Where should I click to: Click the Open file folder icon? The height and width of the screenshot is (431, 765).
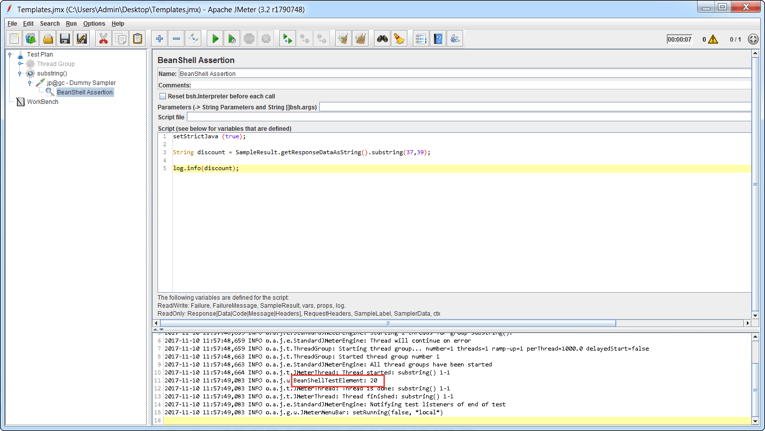[48, 39]
